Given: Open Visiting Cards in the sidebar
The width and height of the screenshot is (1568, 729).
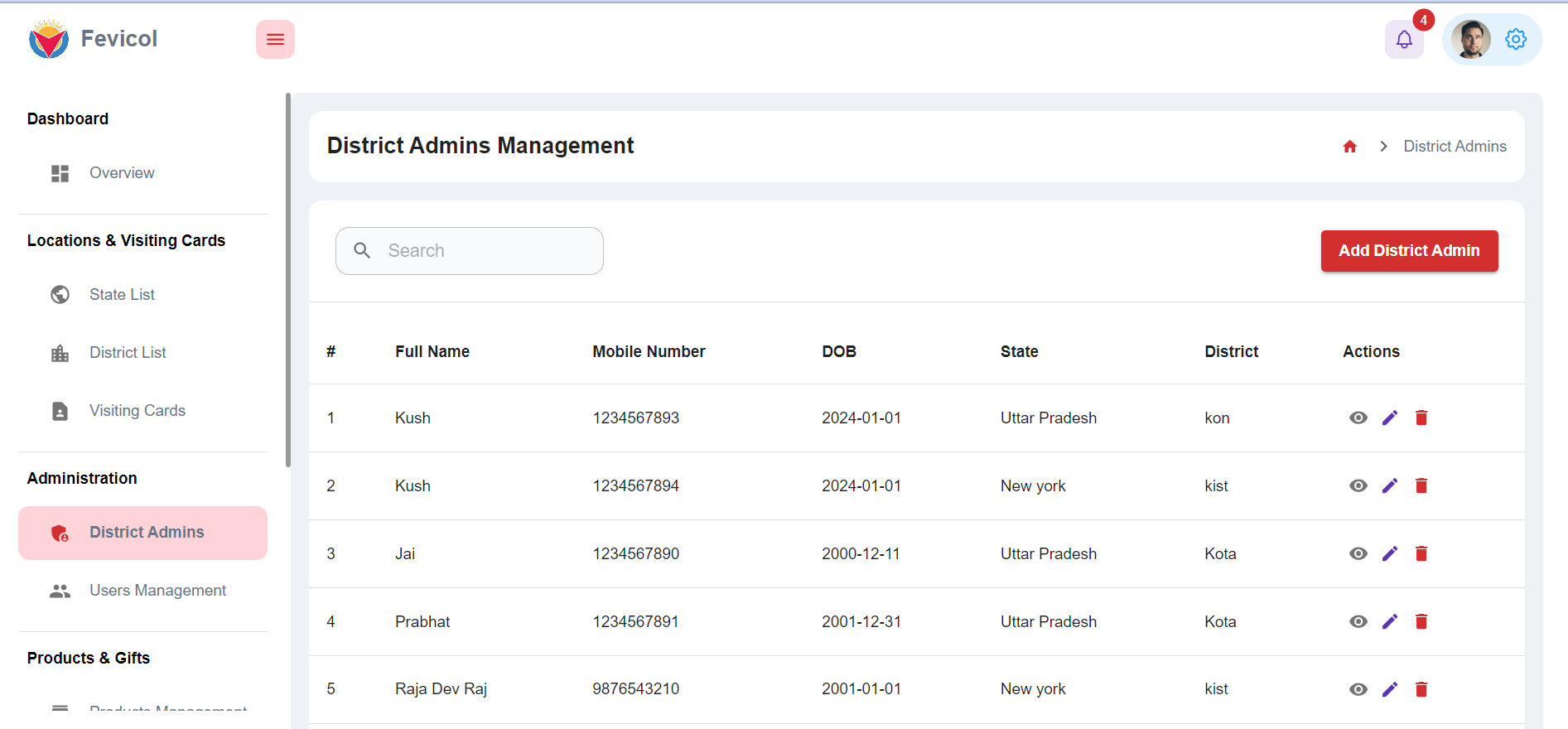Looking at the screenshot, I should pos(137,411).
